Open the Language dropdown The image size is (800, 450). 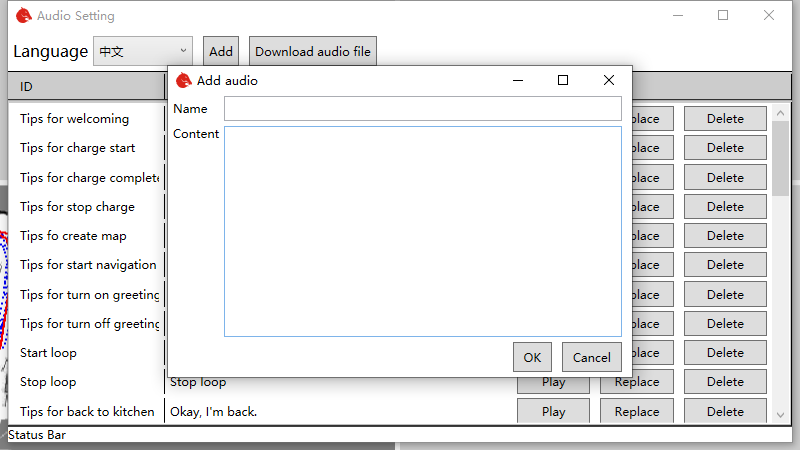[x=142, y=51]
